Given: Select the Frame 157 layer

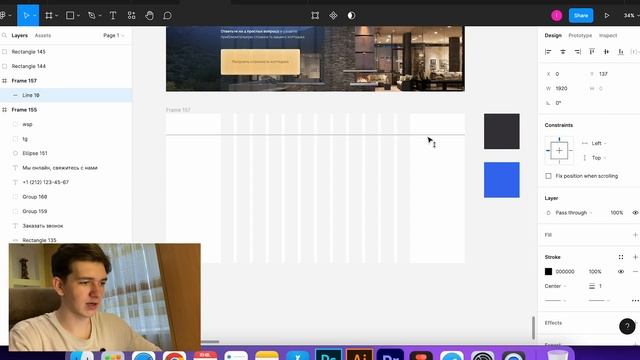Looking at the screenshot, I should [x=66, y=81].
